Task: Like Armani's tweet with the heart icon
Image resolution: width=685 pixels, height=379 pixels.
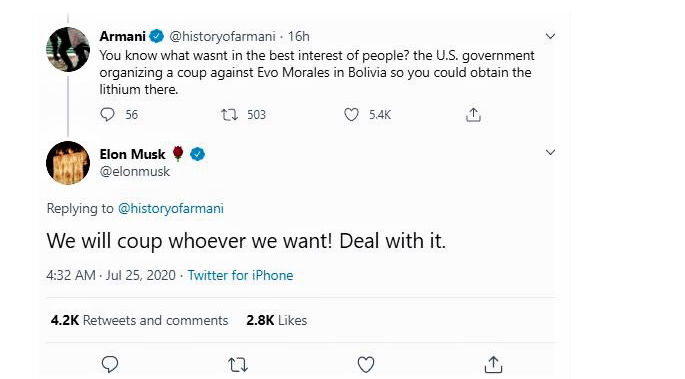Action: (x=351, y=115)
